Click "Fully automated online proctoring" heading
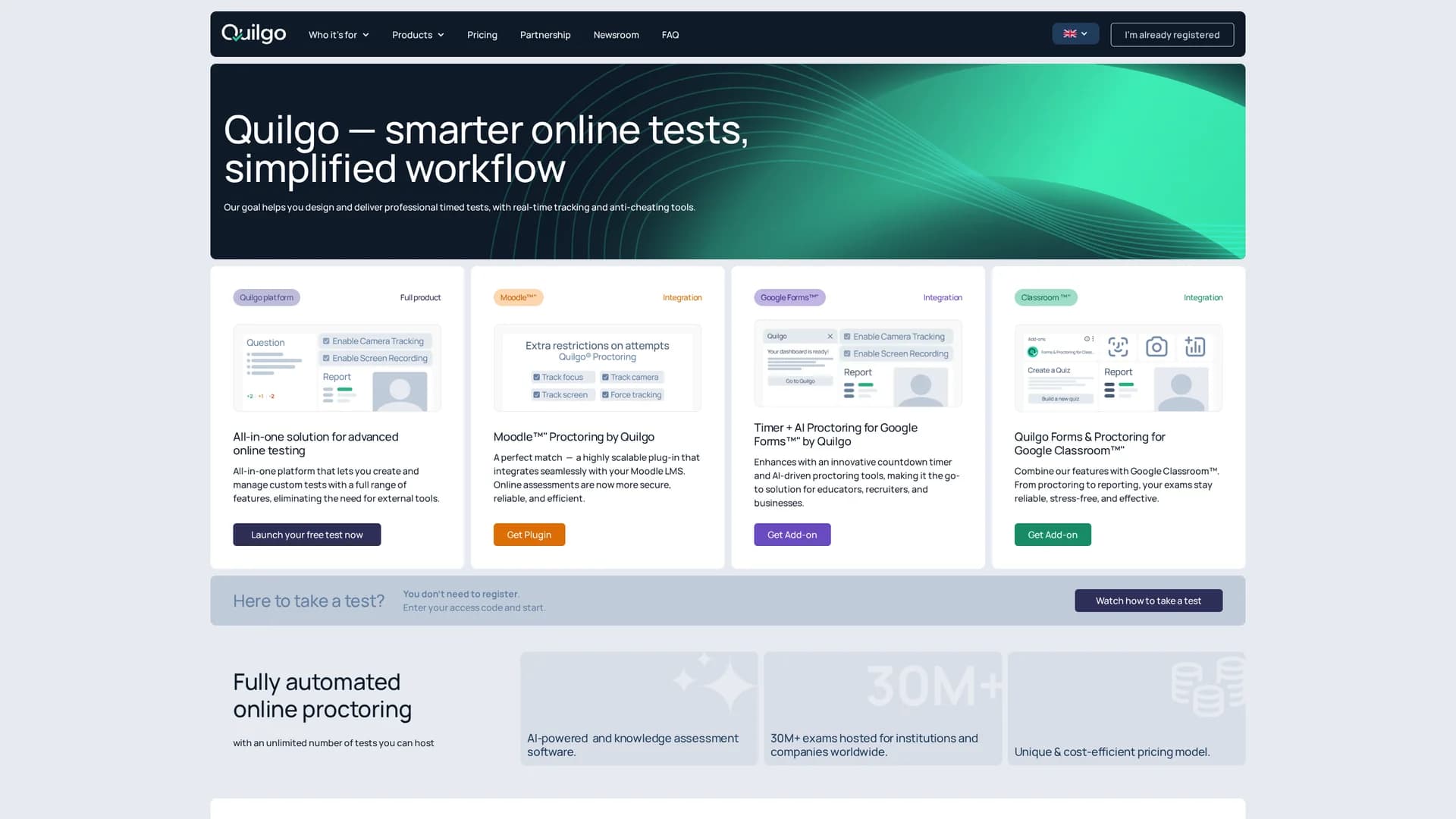1456x819 pixels. pos(322,695)
